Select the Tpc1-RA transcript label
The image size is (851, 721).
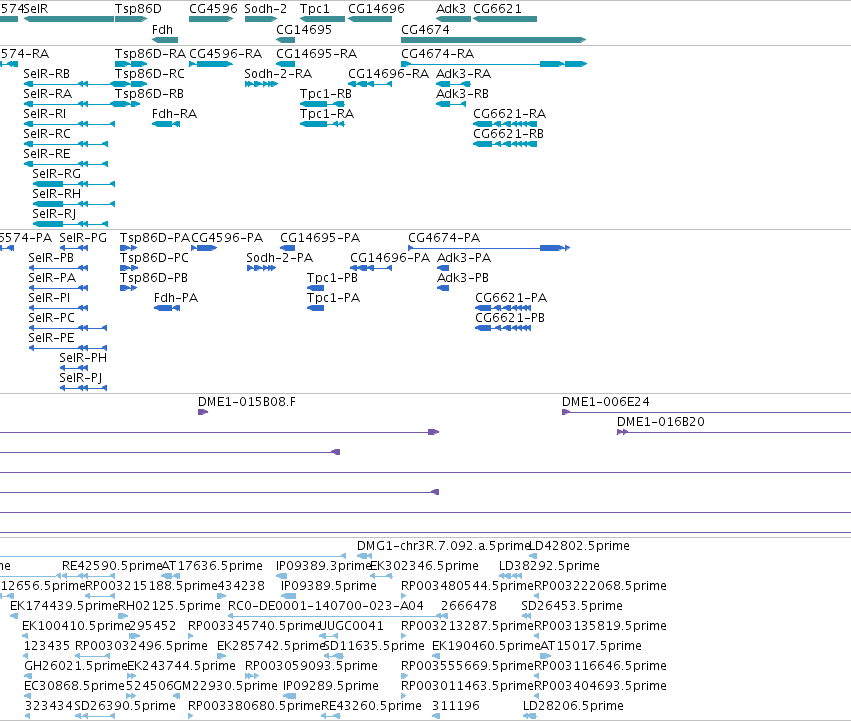[x=327, y=113]
